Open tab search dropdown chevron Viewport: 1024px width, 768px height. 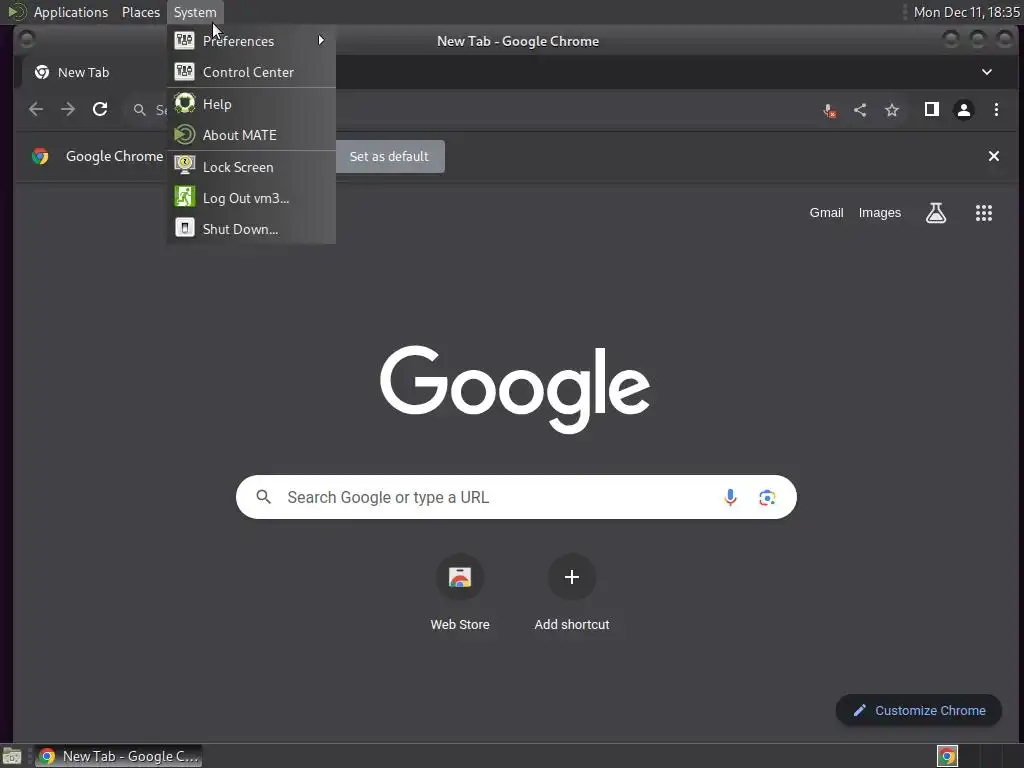pos(987,72)
